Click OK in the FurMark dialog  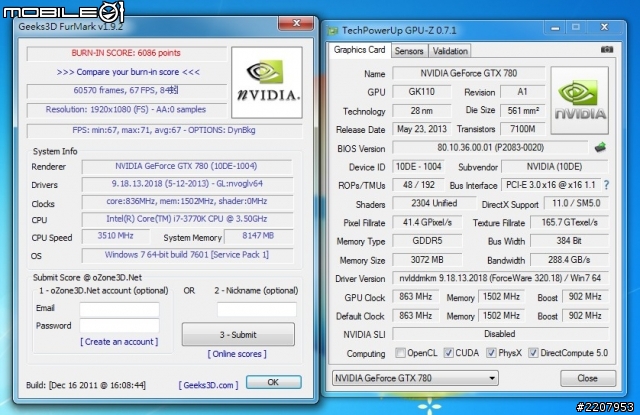coord(273,382)
